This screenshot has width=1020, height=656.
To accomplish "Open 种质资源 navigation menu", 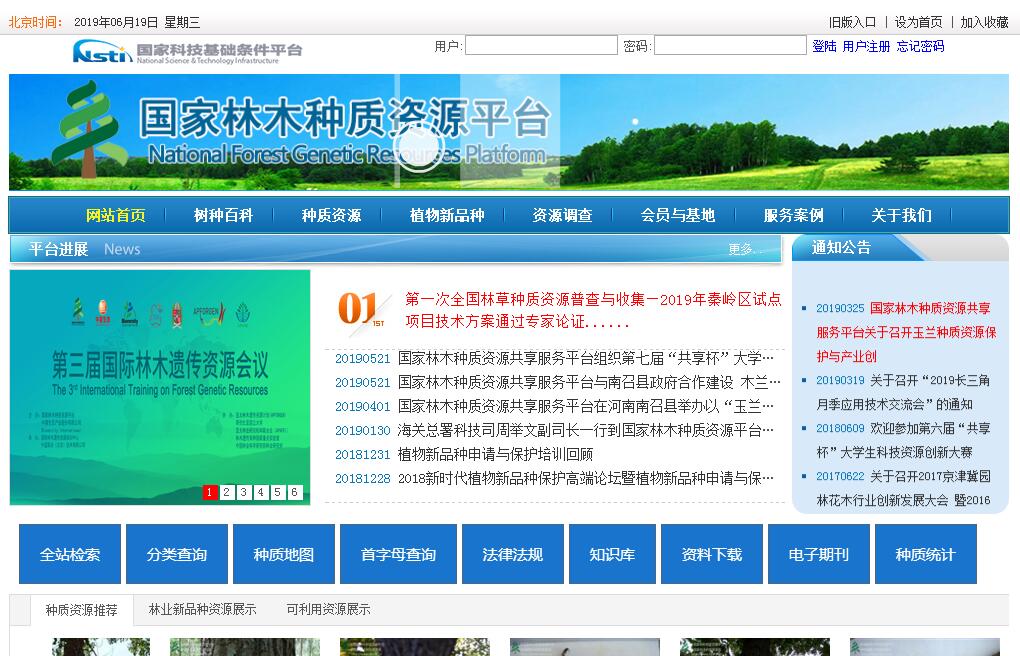I will click(x=331, y=215).
